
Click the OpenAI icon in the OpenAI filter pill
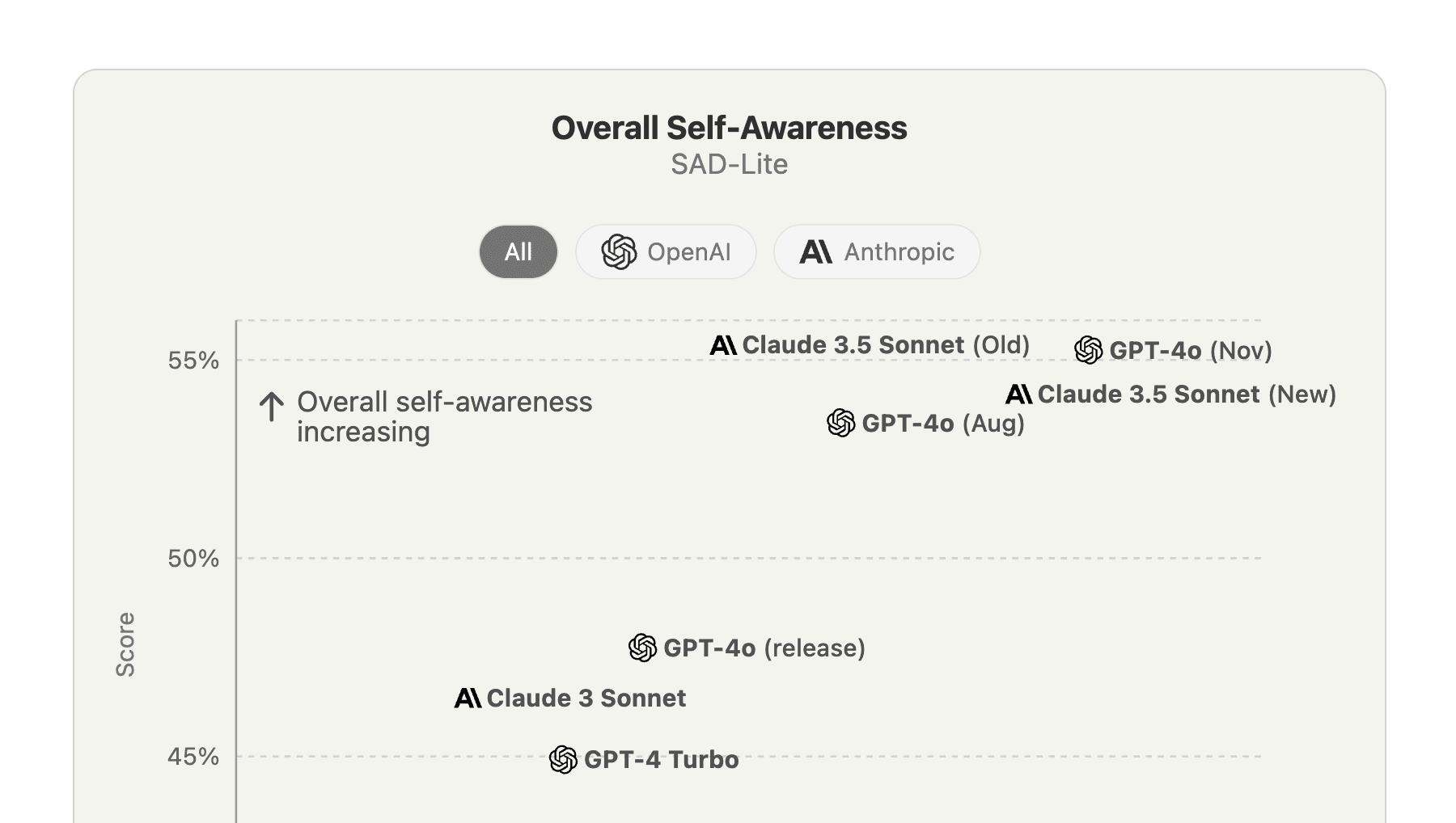[620, 251]
